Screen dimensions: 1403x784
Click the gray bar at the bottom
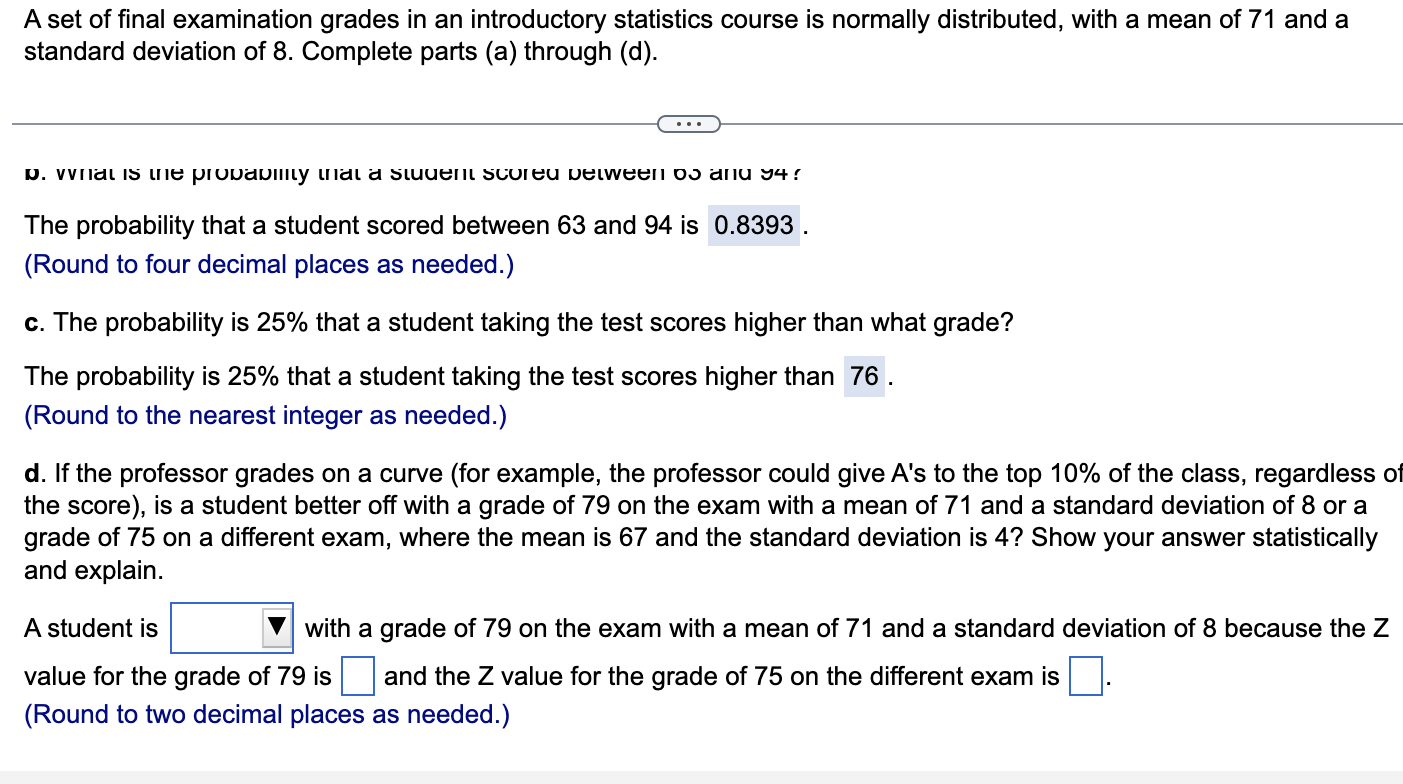(x=701, y=777)
